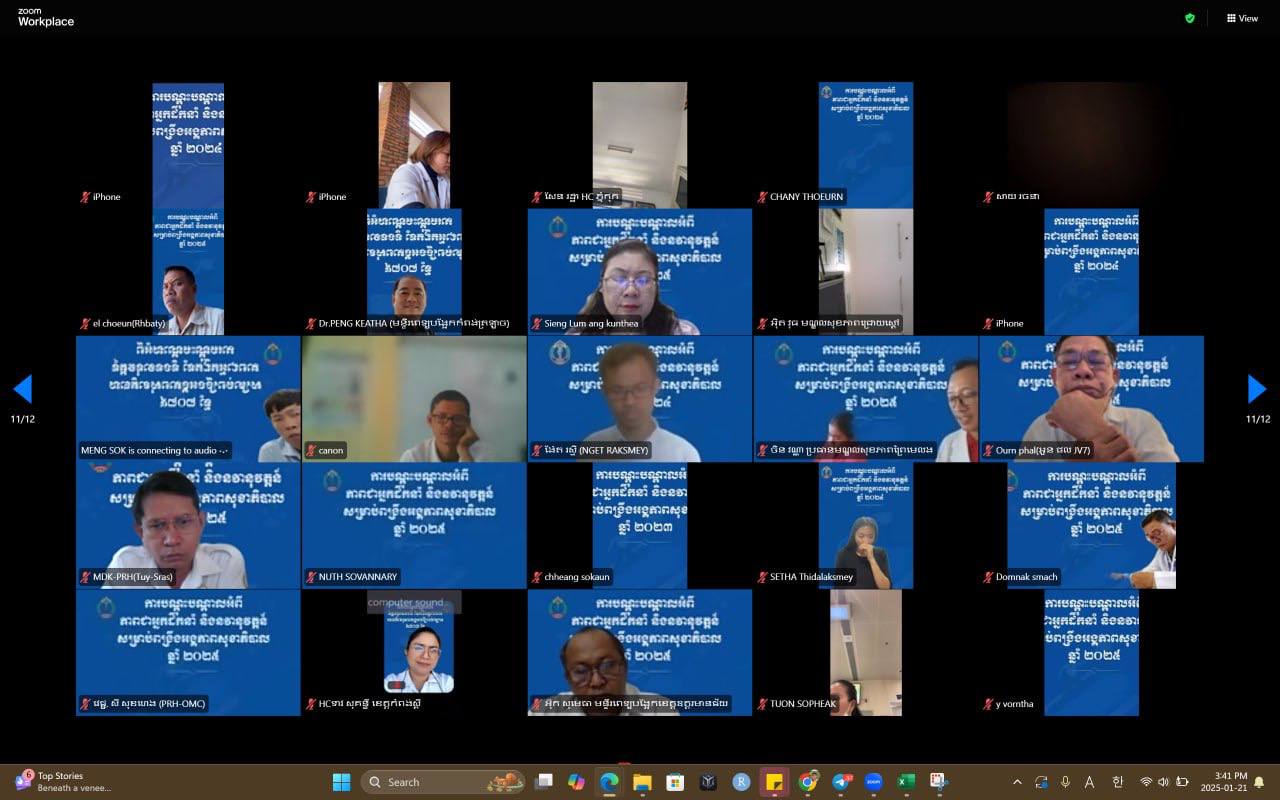Open the Top Stories news widget

point(60,782)
